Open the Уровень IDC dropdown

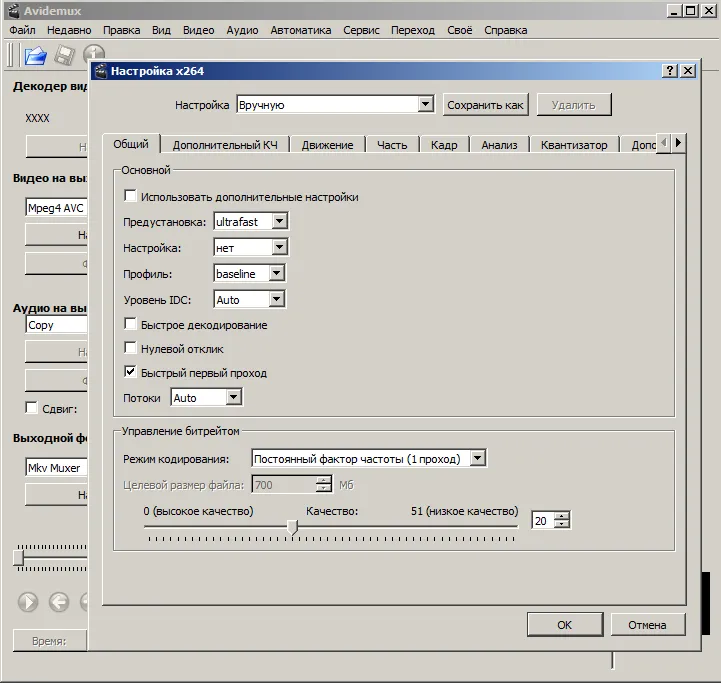[249, 299]
